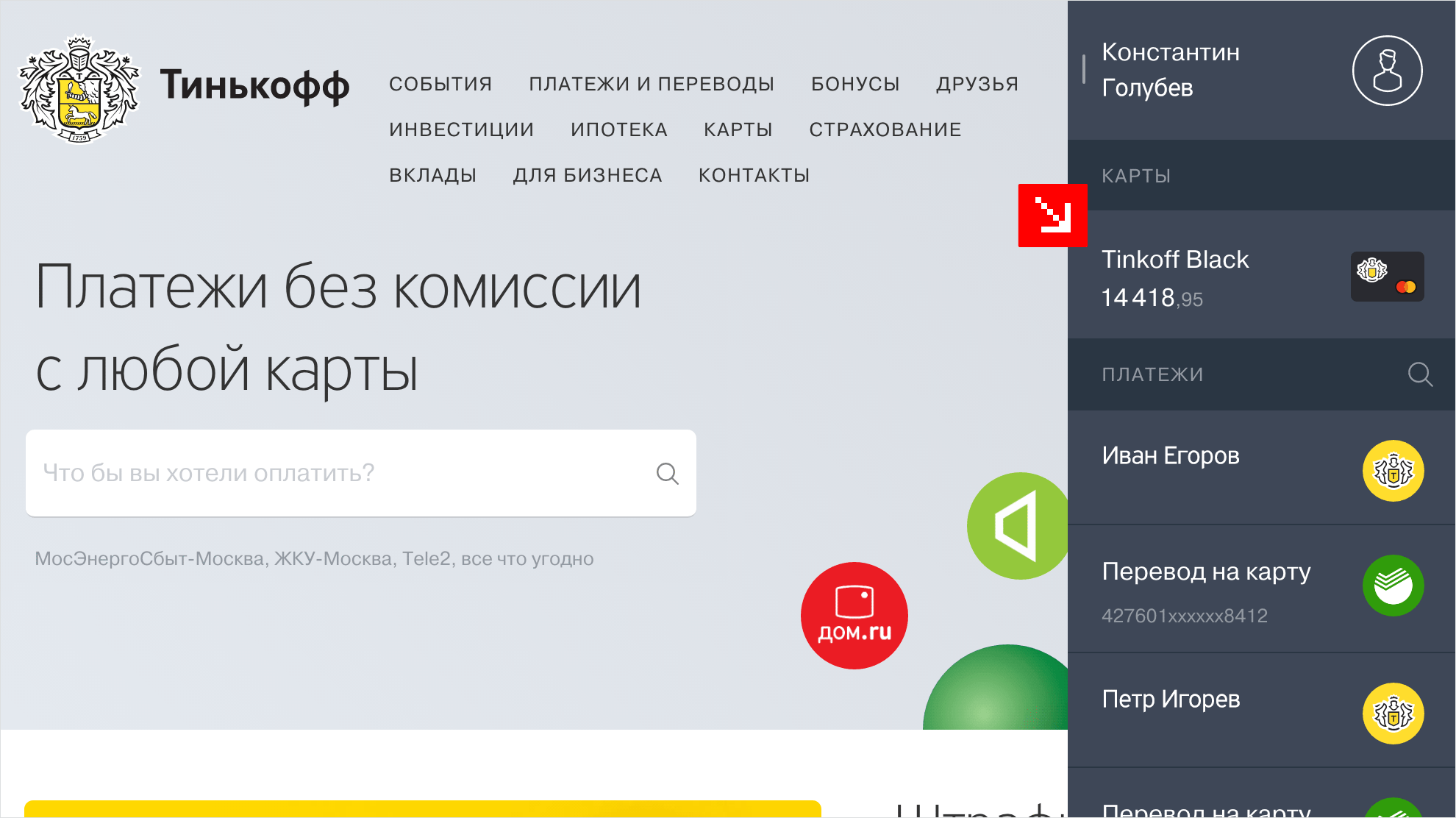
Task: Open the СТРАХОВАНИЕ menu item
Action: 885,129
